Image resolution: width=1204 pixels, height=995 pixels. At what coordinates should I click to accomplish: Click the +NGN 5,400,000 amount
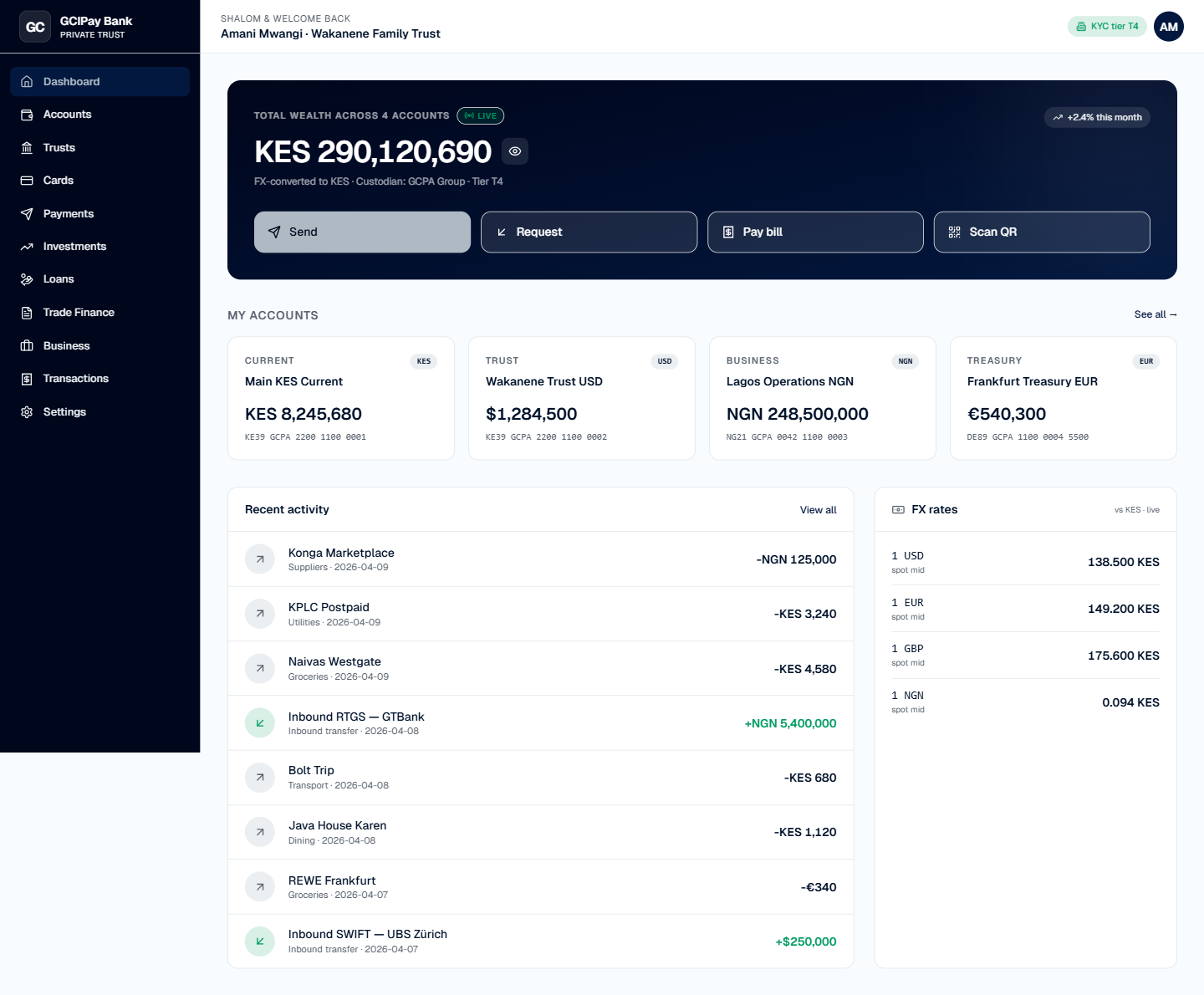coord(790,723)
